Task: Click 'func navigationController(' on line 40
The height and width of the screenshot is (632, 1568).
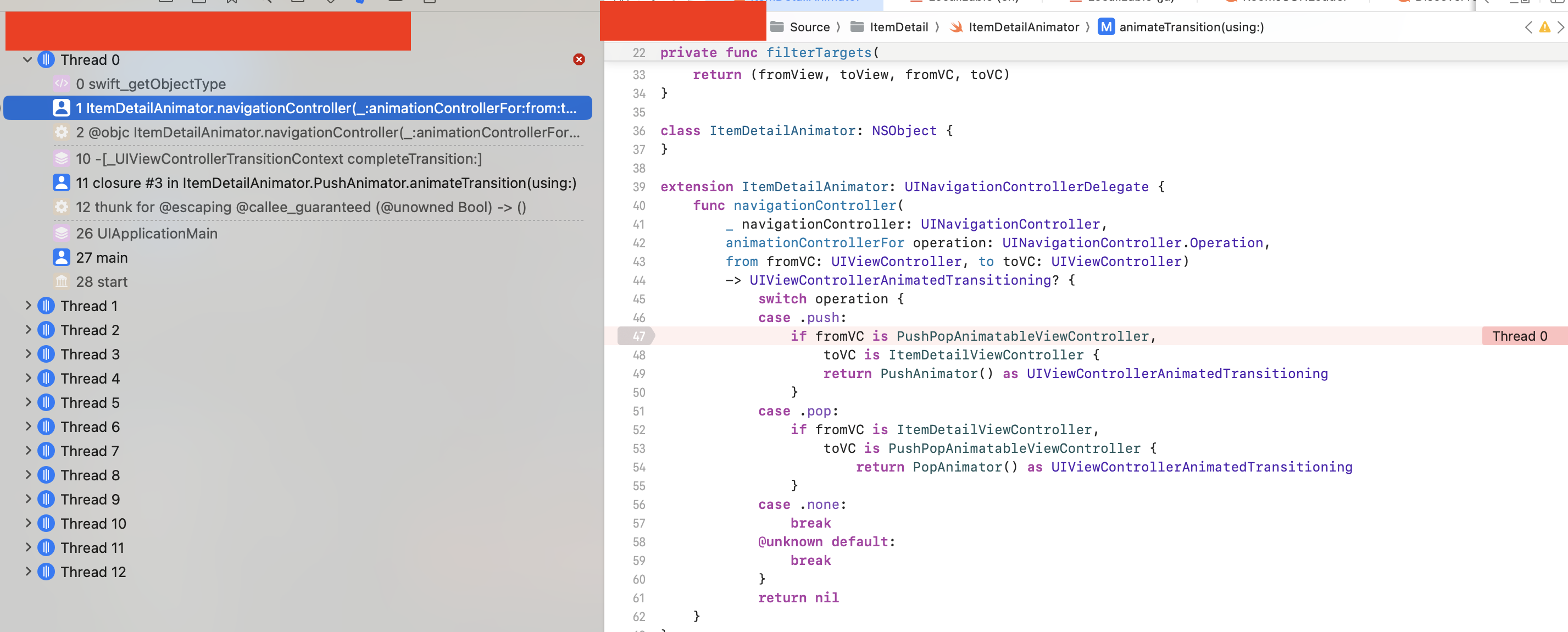Action: tap(798, 206)
